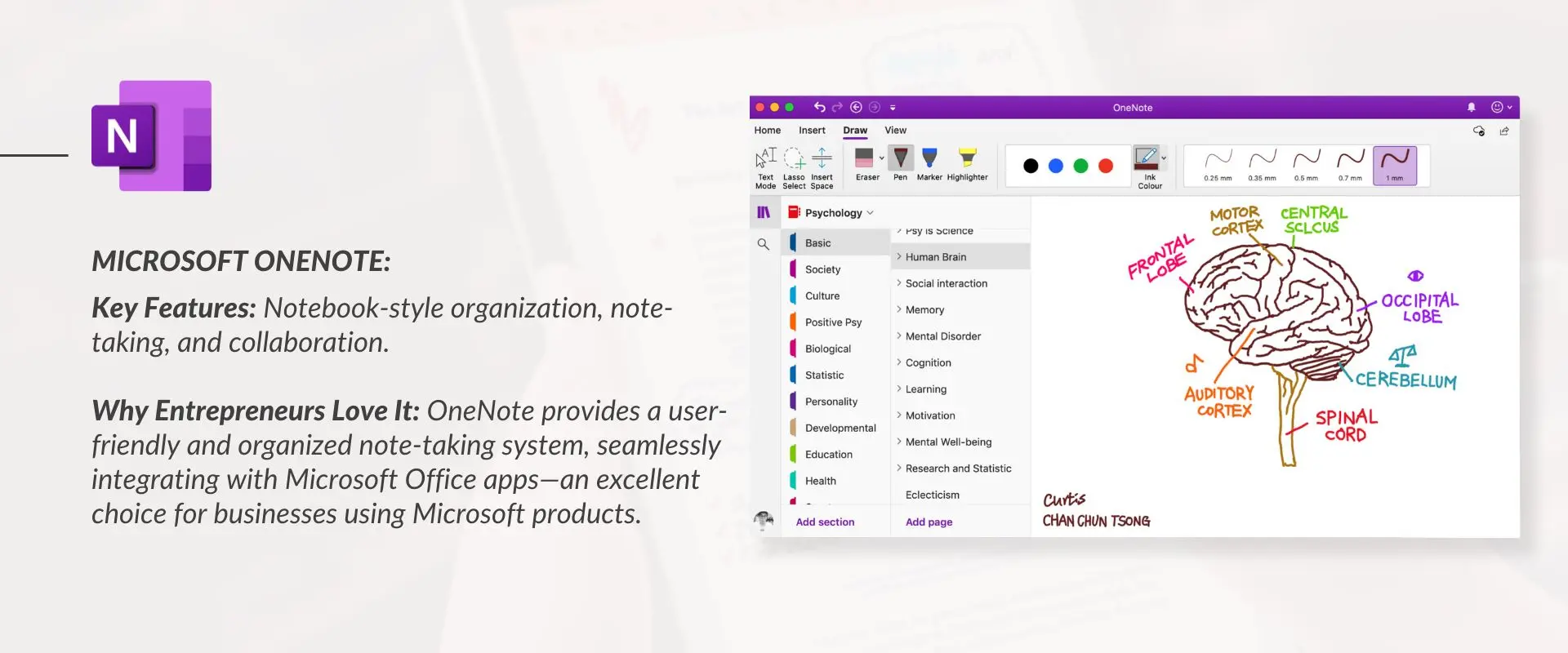Viewport: 1568px width, 653px height.
Task: Set pen thickness to 0.7 mm
Action: 1350,166
